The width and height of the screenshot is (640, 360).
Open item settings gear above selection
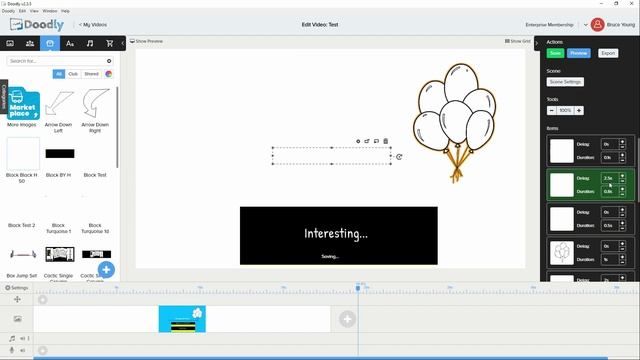[358, 141]
